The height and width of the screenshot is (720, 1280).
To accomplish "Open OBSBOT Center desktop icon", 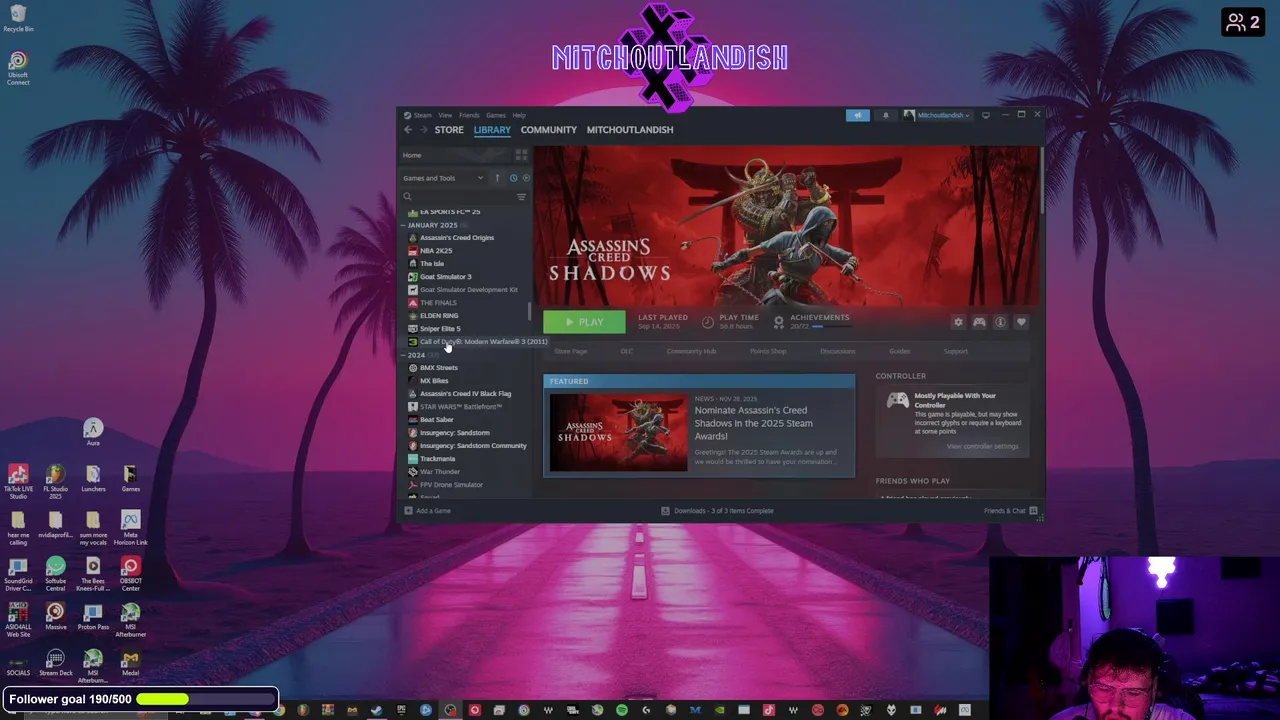I will click(130, 574).
